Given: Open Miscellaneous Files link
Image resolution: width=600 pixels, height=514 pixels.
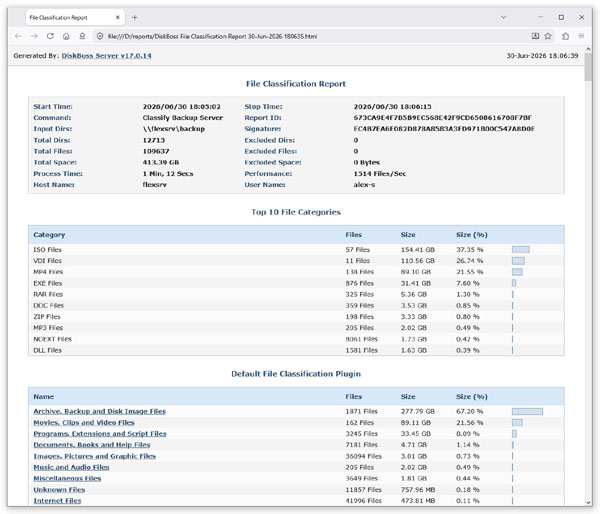Looking at the screenshot, I should coord(67,478).
